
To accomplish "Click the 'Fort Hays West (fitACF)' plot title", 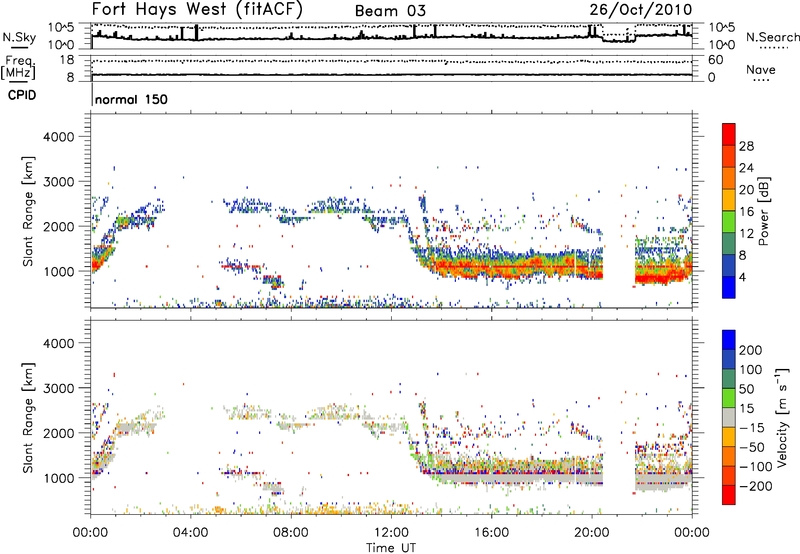I will [197, 9].
